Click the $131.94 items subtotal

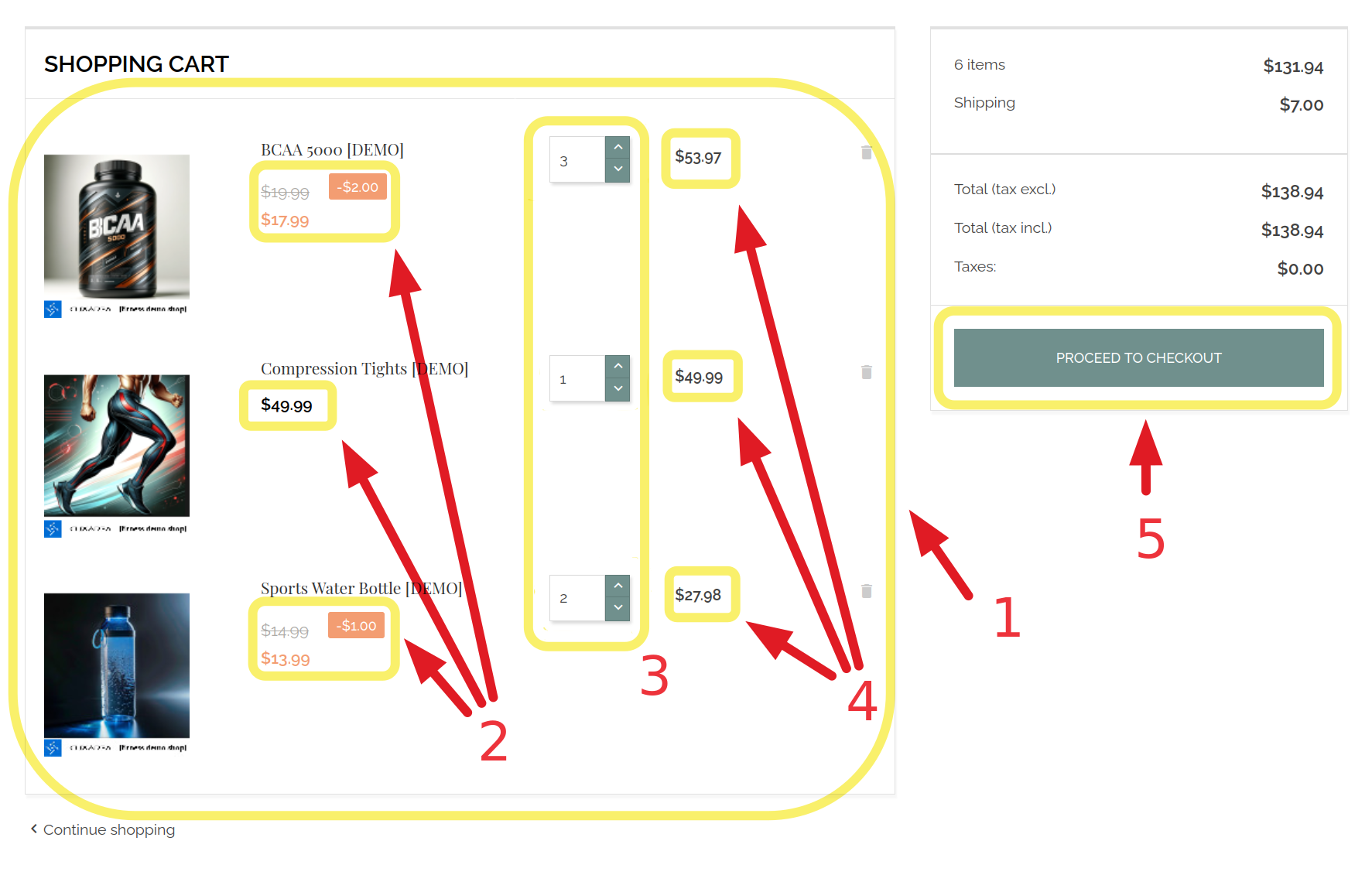1293,67
